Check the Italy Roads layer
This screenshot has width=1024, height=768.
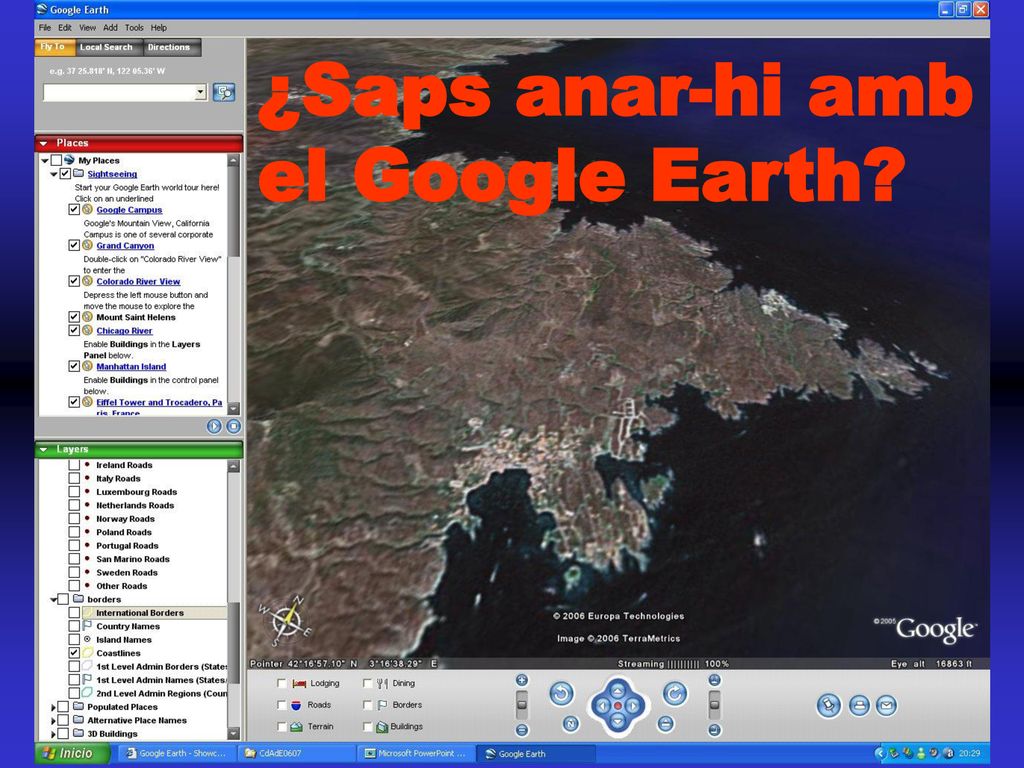click(x=74, y=478)
